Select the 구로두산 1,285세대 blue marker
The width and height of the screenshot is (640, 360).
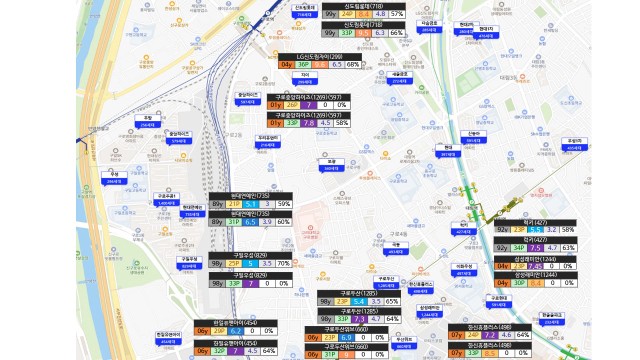(x=386, y=282)
